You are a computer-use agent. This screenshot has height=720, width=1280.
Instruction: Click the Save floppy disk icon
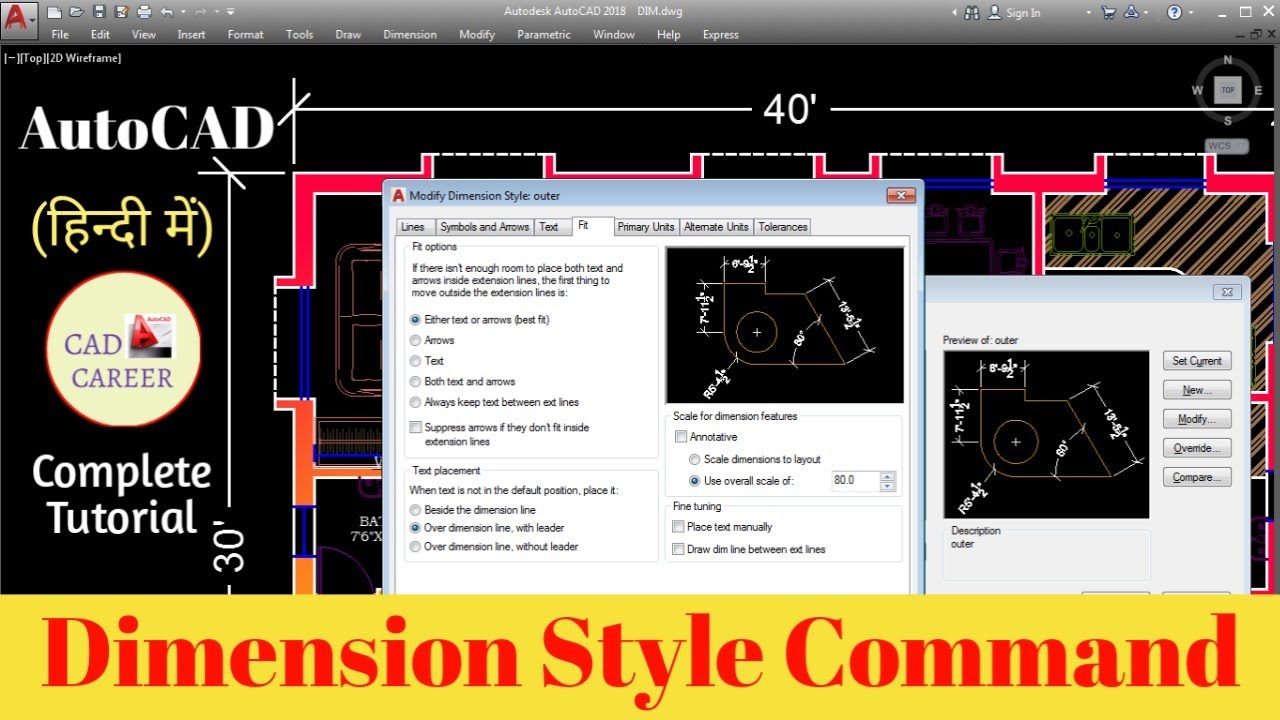(99, 12)
